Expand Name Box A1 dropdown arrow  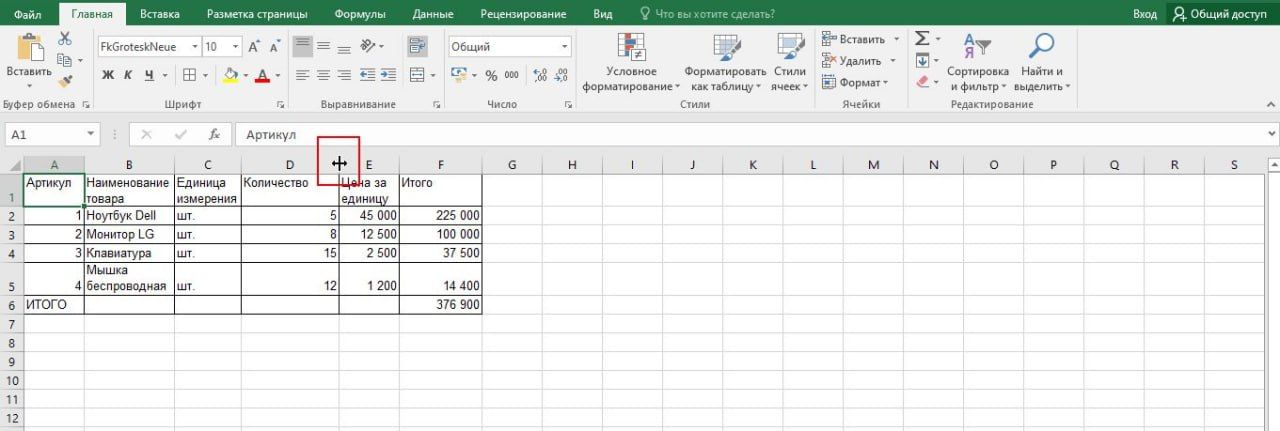(x=91, y=134)
